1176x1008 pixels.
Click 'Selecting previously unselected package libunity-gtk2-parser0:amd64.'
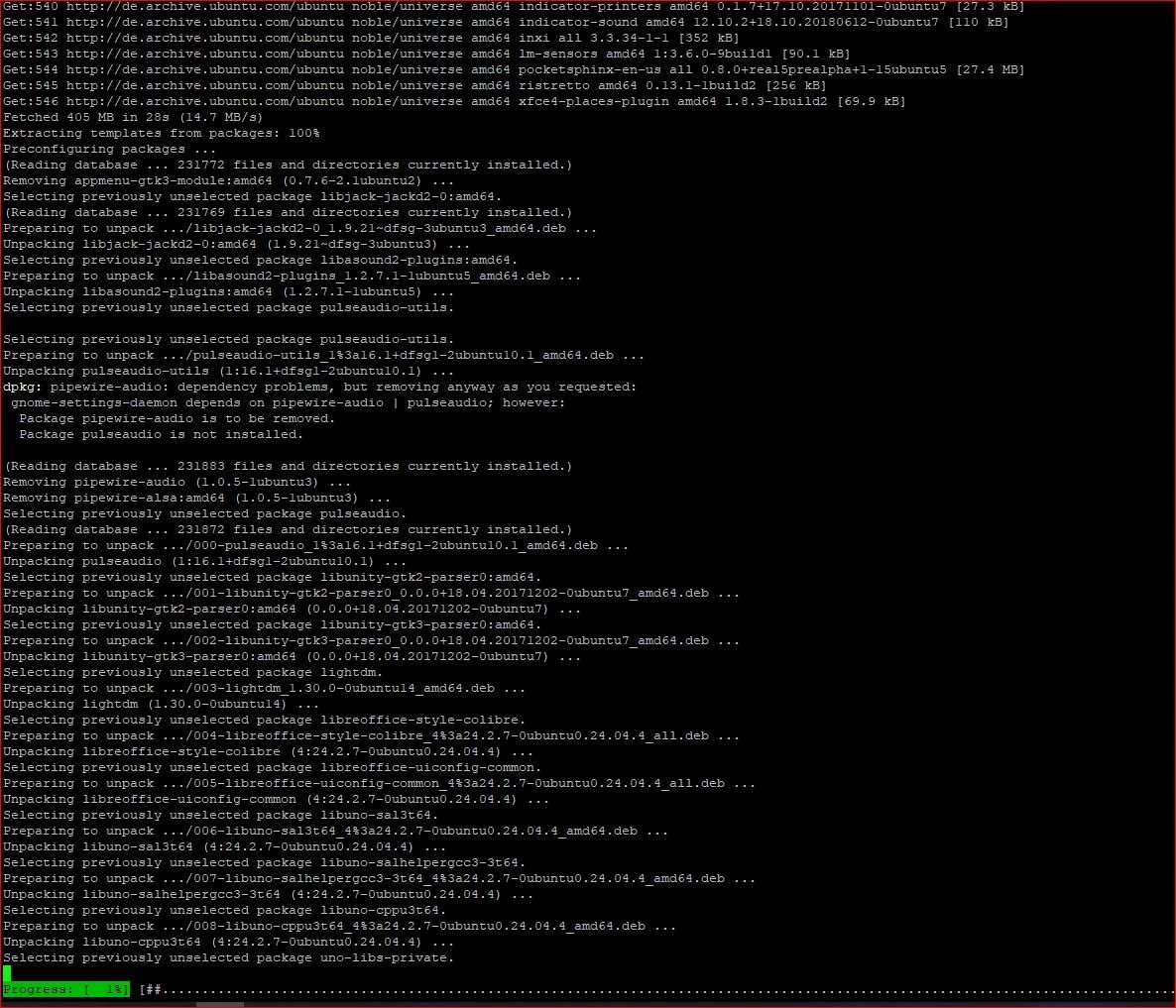point(273,577)
